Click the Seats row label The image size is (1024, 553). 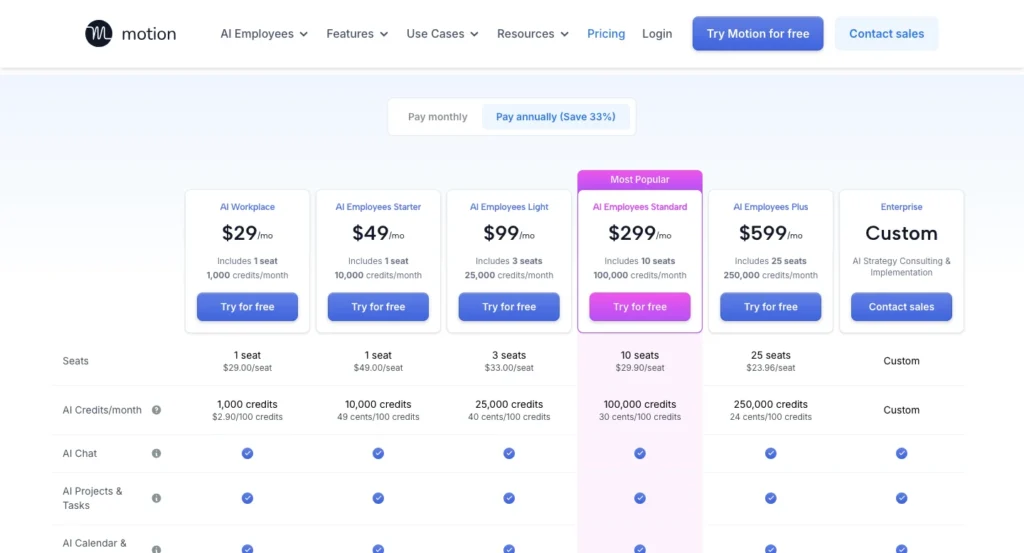[x=76, y=361]
